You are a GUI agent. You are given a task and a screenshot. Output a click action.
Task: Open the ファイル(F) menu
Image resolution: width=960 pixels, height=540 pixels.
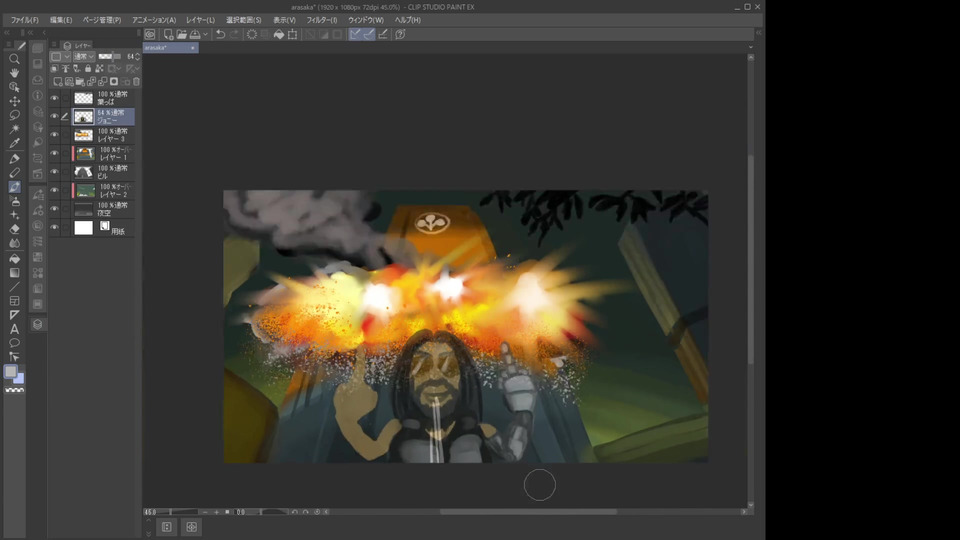point(24,20)
